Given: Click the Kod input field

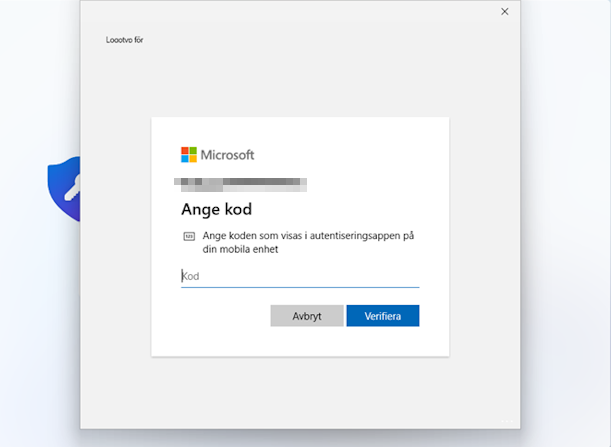Looking at the screenshot, I should coord(300,276).
